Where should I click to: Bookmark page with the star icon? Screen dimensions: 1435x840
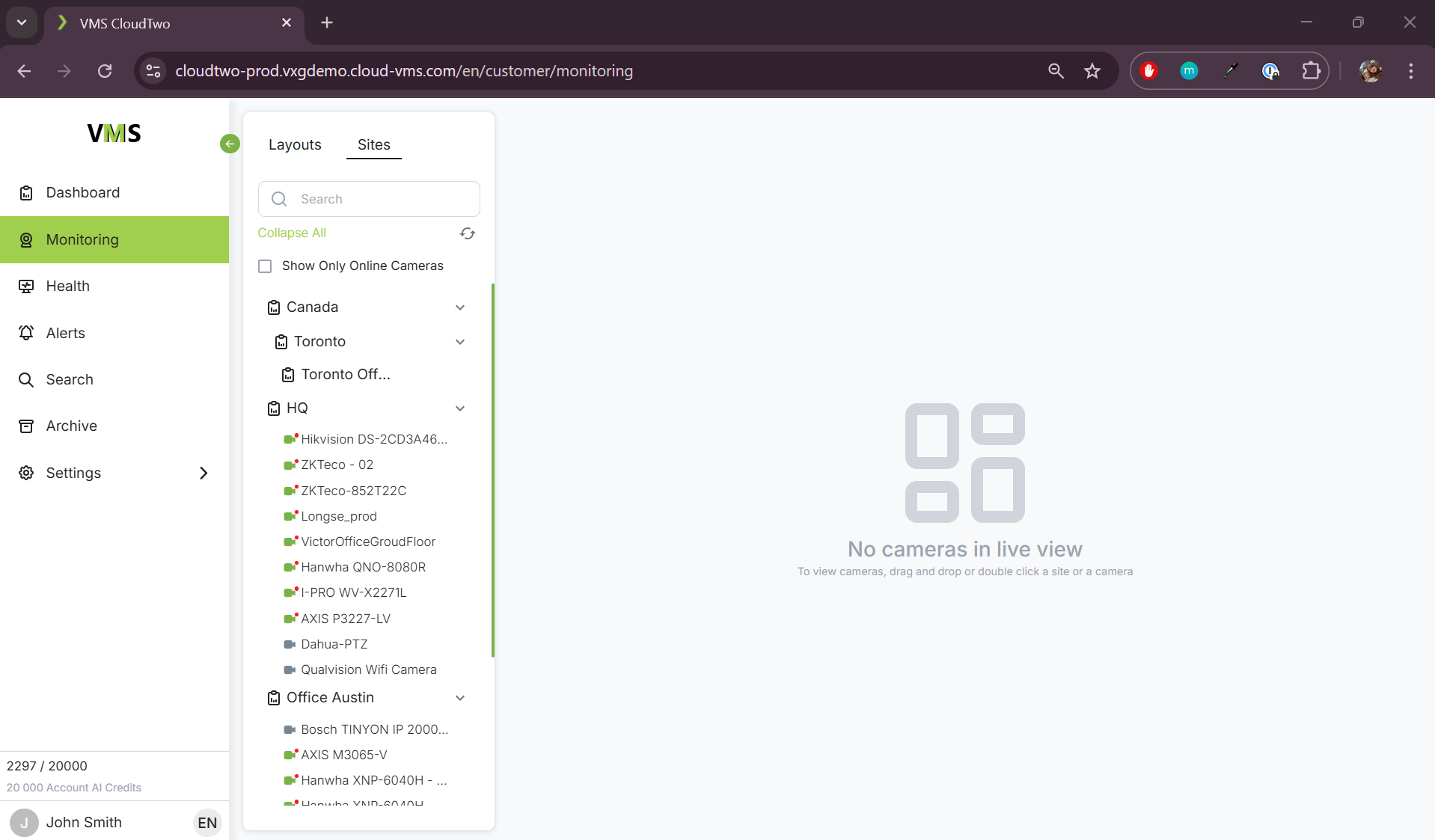click(1092, 71)
